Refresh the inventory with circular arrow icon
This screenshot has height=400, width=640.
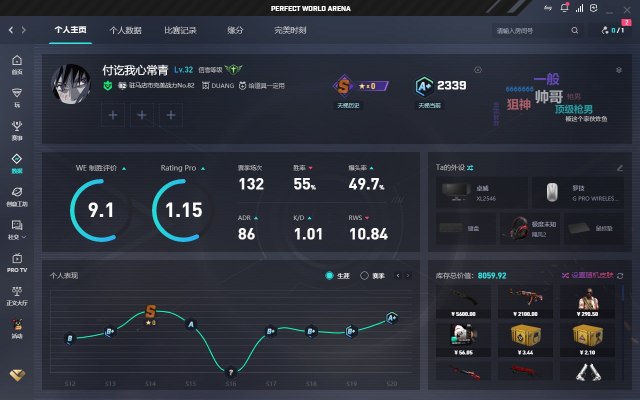pyautogui.click(x=620, y=276)
